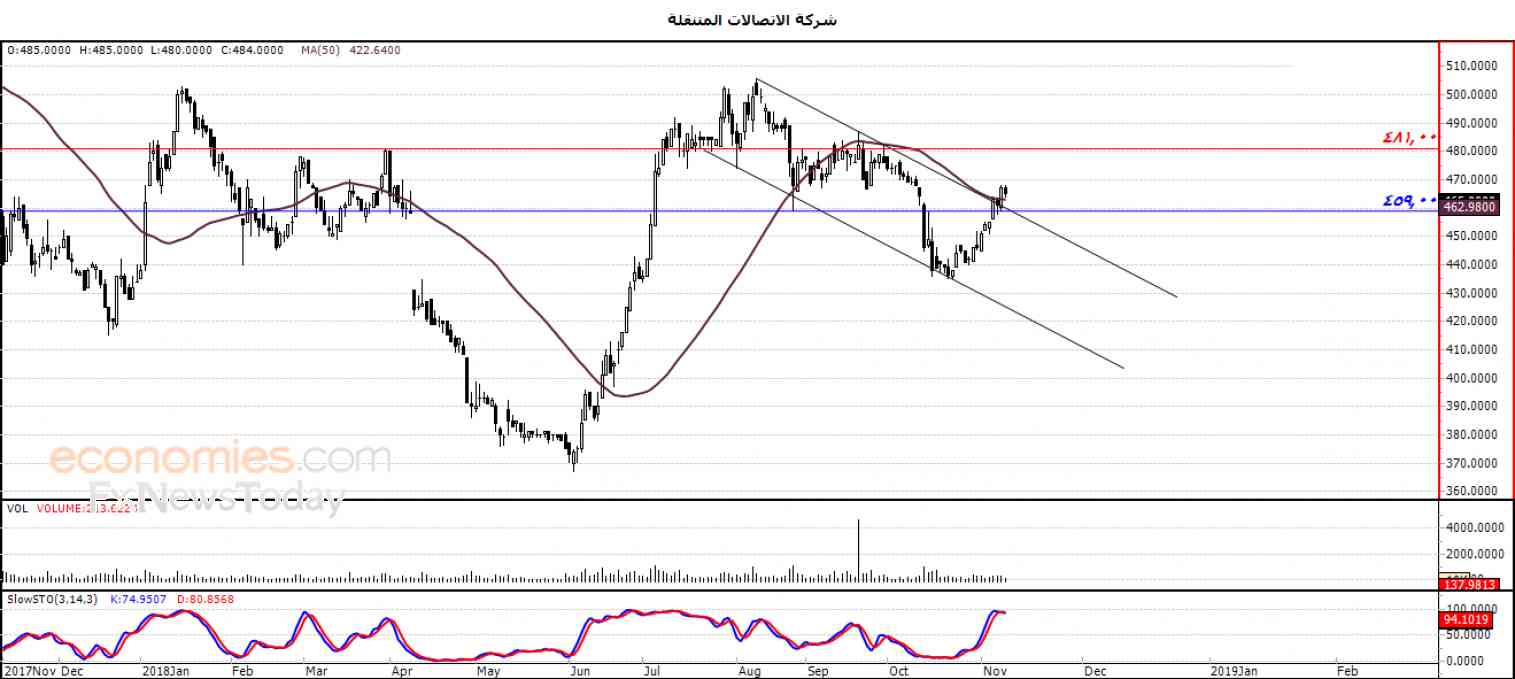
Task: Select the low price value L:480.0000
Action: click(183, 49)
